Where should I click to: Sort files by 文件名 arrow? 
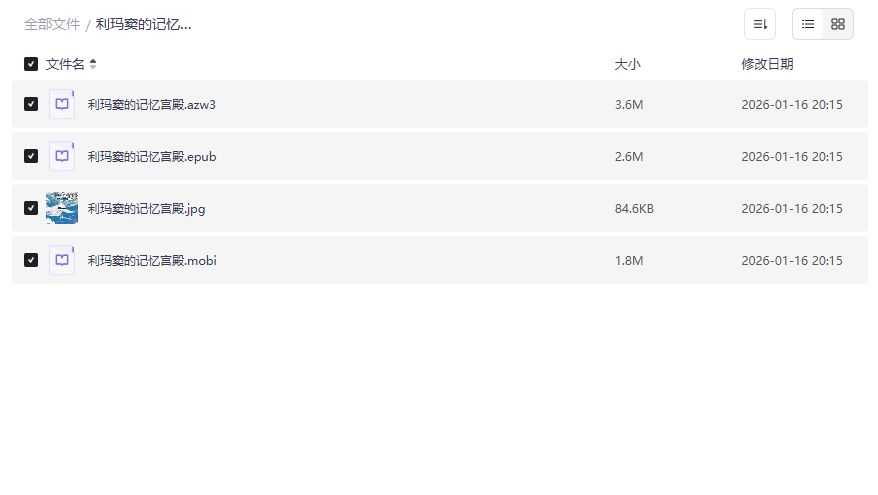pyautogui.click(x=93, y=64)
